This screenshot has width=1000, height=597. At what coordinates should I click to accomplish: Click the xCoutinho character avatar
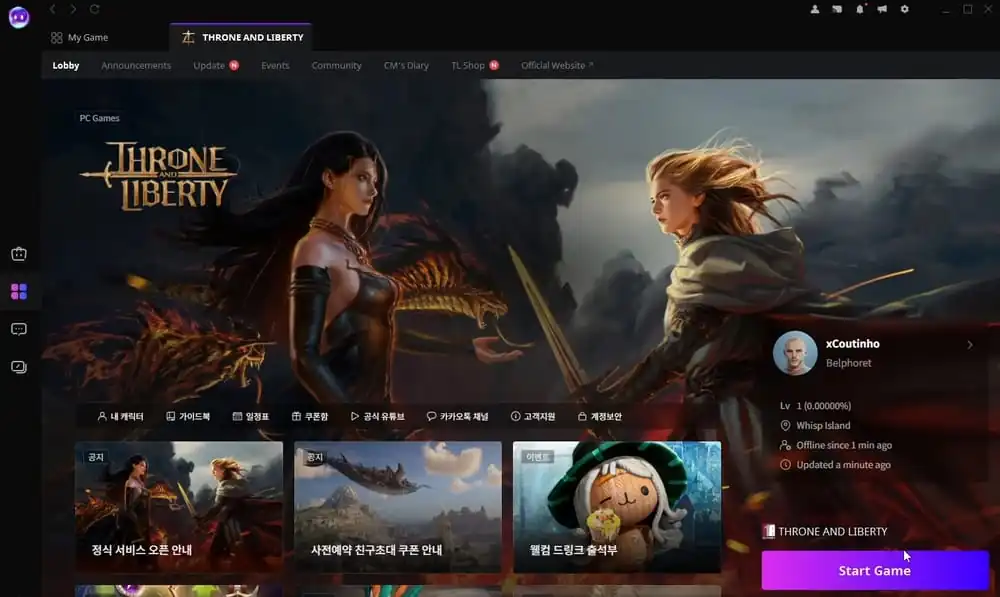(795, 353)
